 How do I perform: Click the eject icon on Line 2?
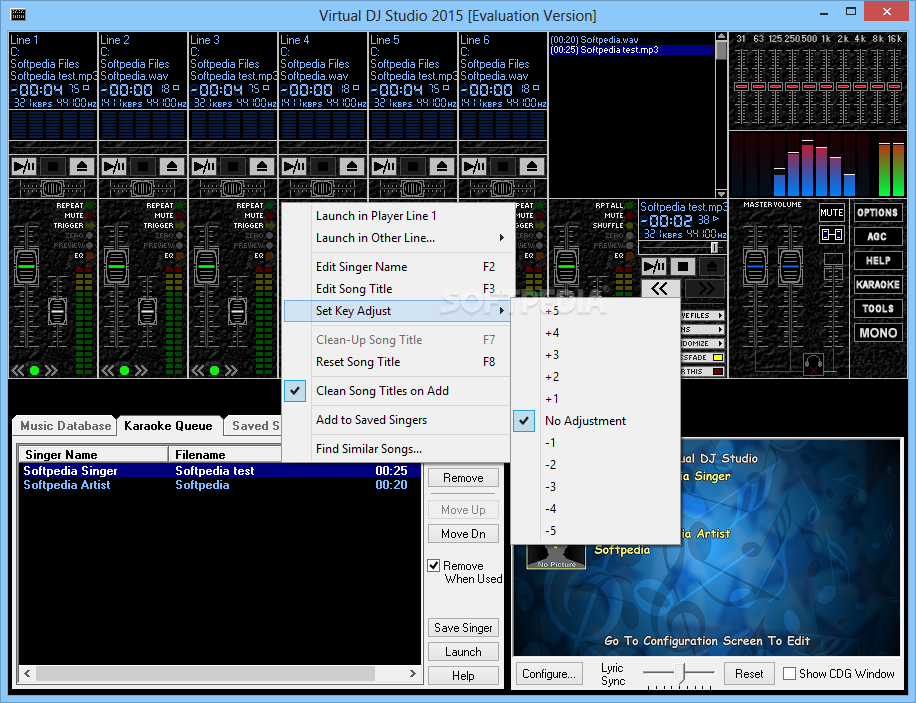(173, 166)
